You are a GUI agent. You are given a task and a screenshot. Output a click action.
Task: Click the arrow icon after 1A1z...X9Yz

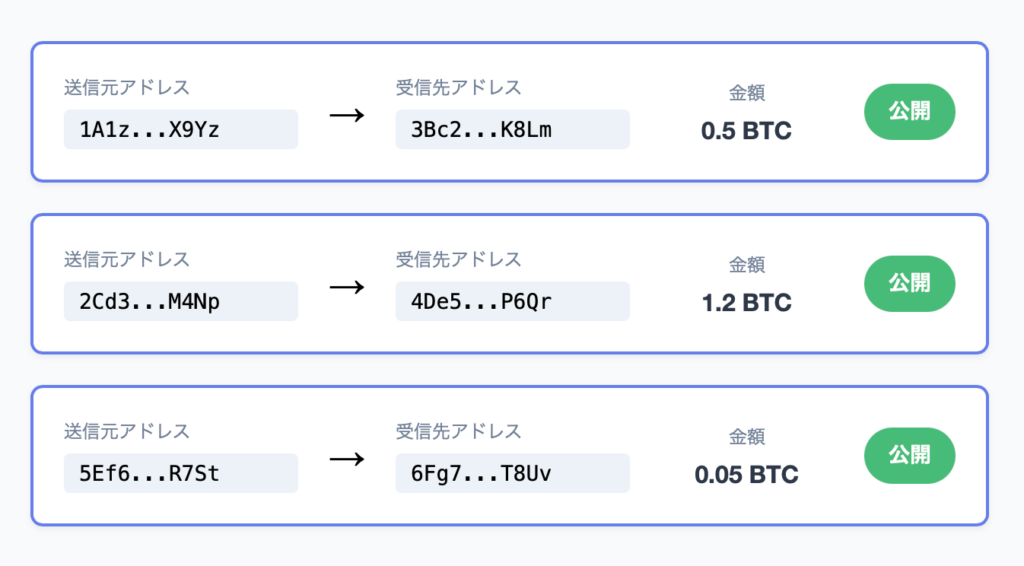pos(346,115)
